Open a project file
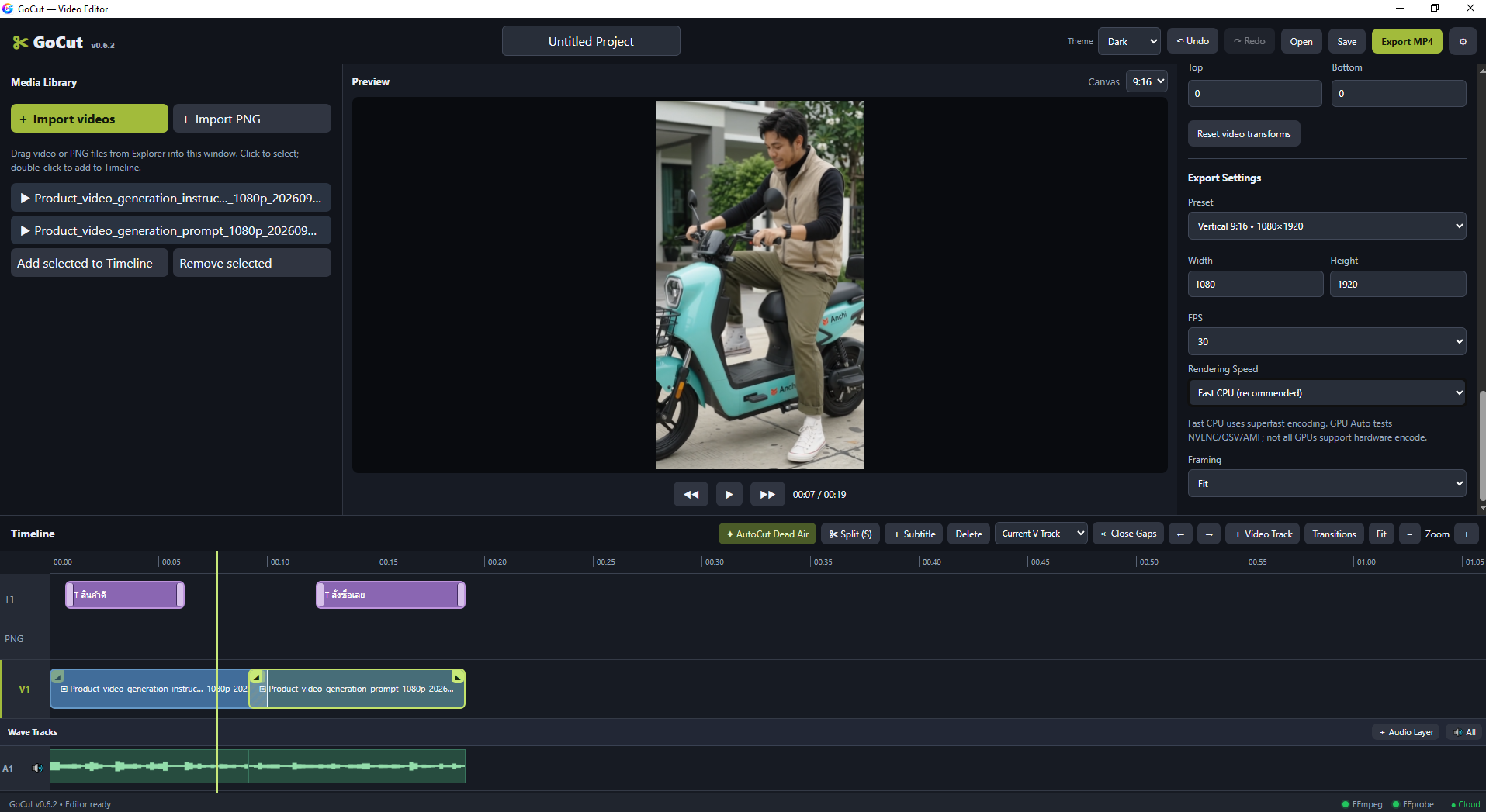 pos(1301,41)
